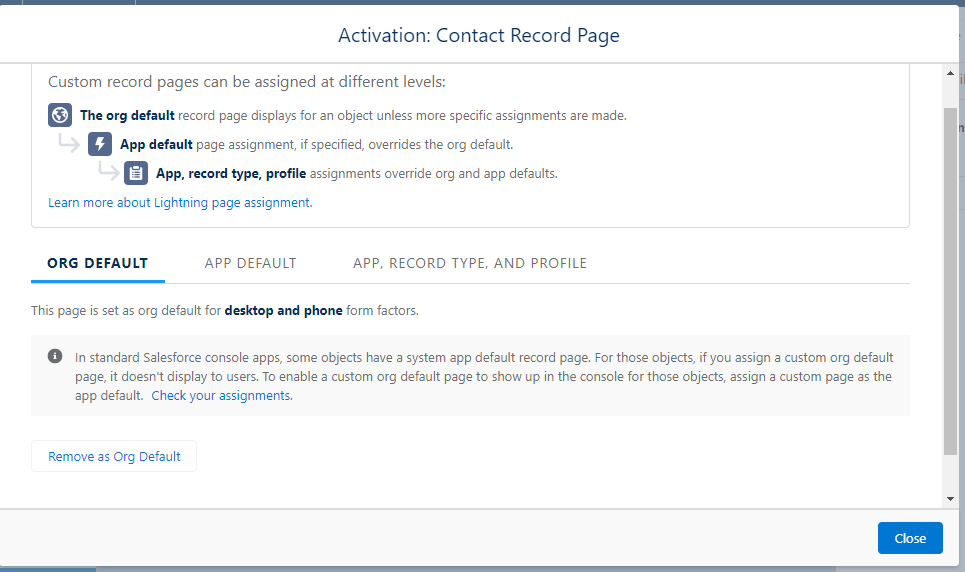Switch to the APP DEFAULT tab

pyautogui.click(x=250, y=264)
